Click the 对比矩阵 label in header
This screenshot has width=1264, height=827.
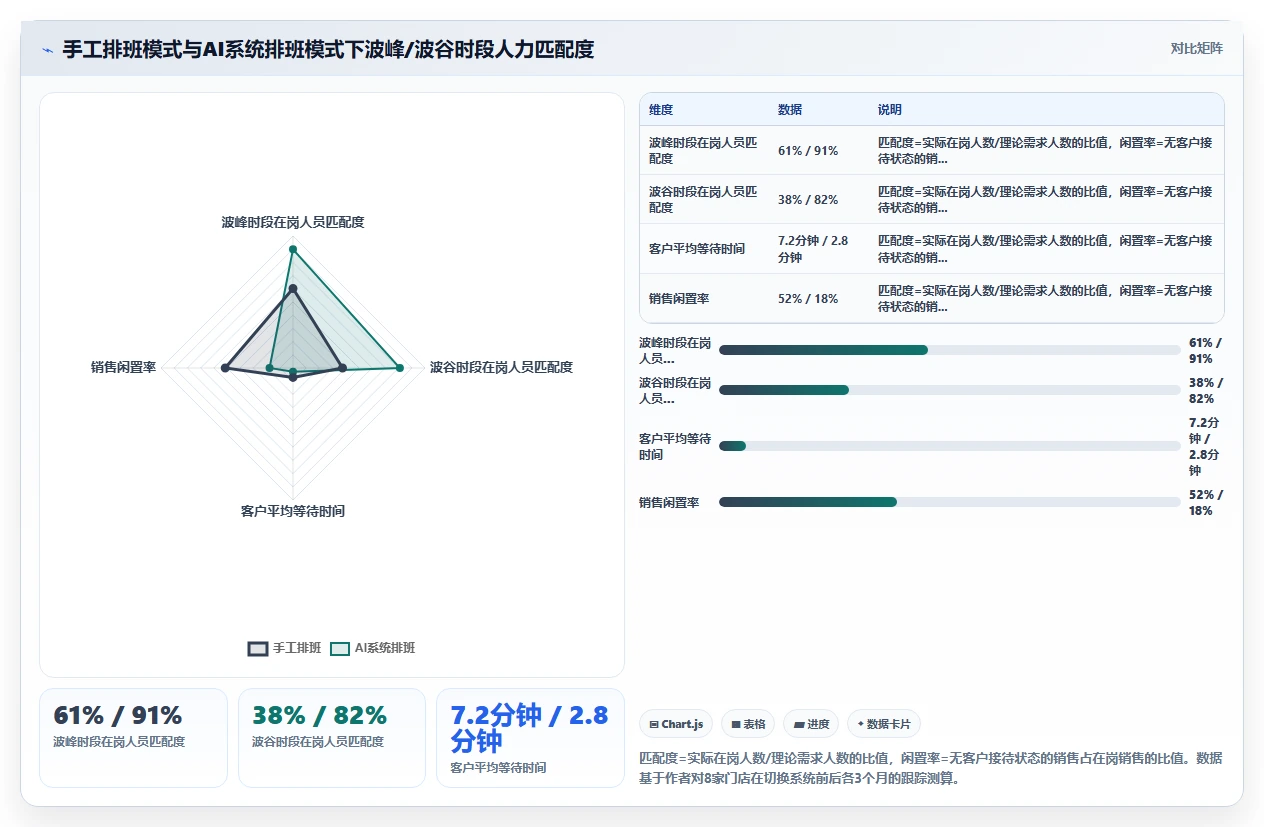(1196, 48)
